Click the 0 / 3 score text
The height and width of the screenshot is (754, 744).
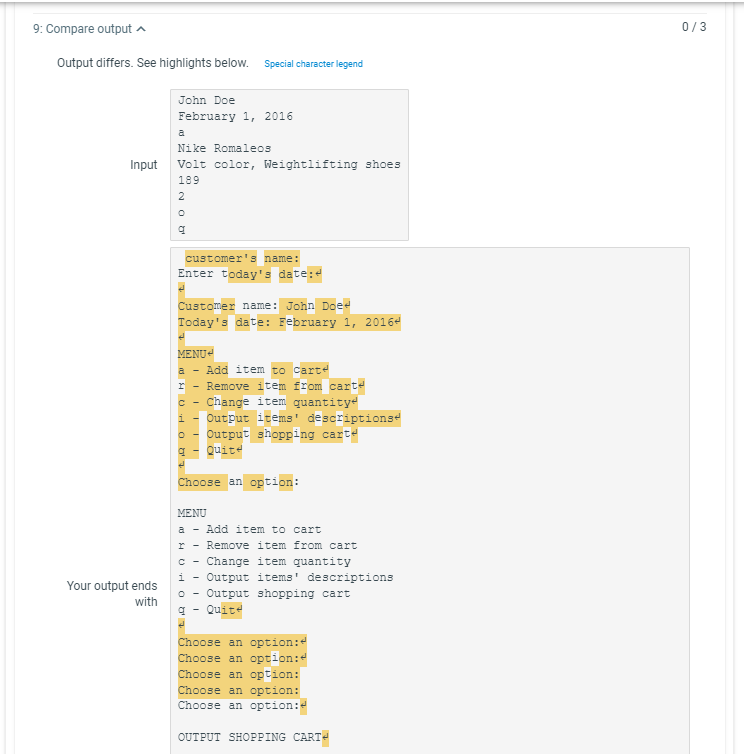(694, 27)
